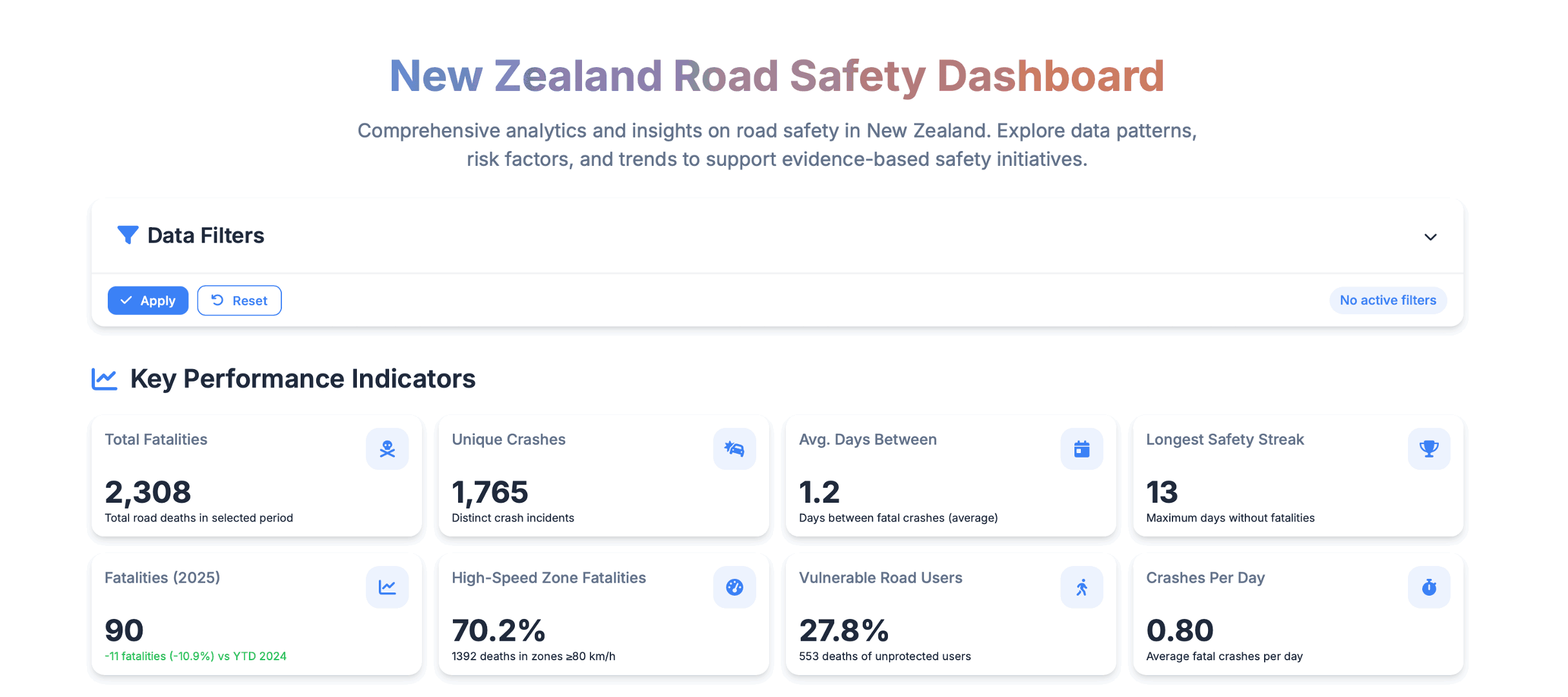The width and height of the screenshot is (1568, 697).
Task: Reset all data filters
Action: [x=239, y=301]
